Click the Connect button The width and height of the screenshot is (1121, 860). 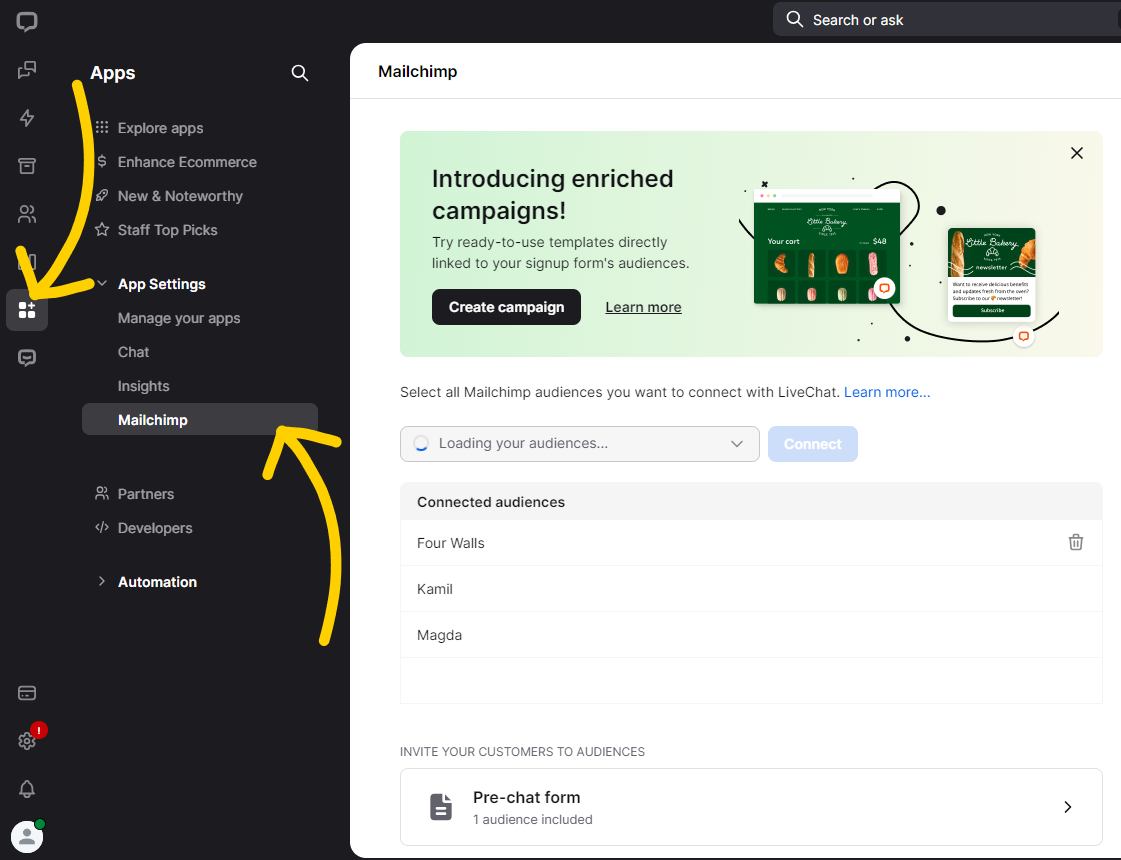click(x=813, y=444)
